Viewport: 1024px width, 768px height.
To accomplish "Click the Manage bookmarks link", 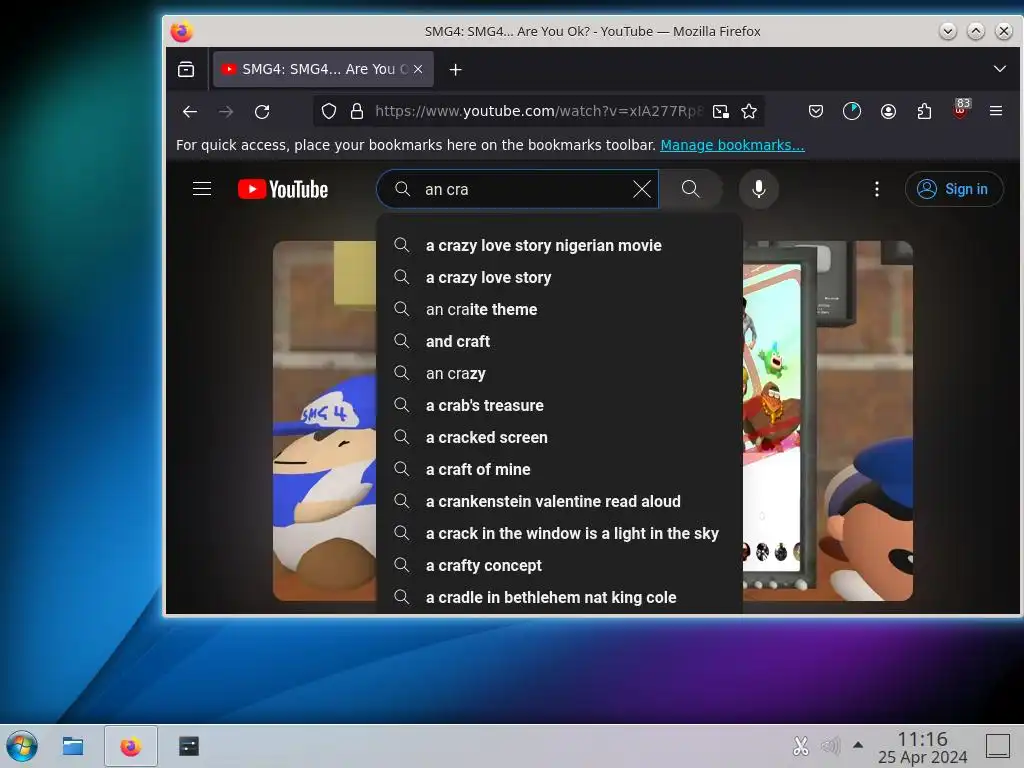I will (732, 145).
